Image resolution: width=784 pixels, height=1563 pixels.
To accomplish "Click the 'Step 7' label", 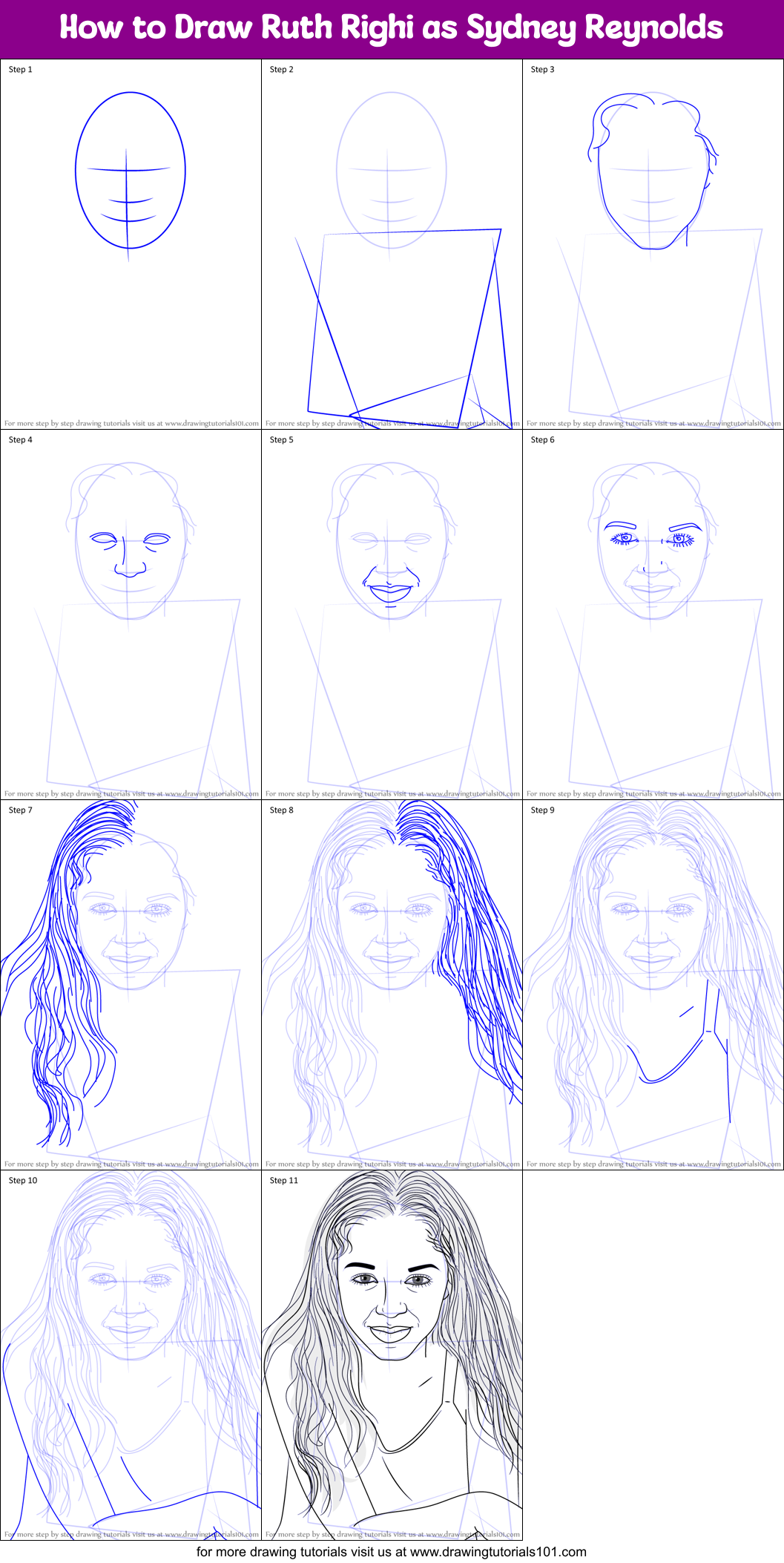I will click(x=21, y=810).
